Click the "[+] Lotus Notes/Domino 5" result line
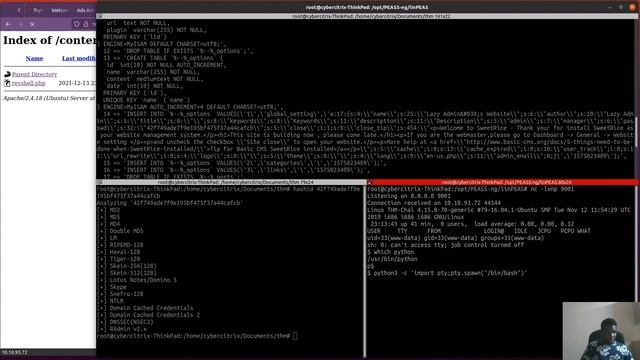 tap(136, 280)
